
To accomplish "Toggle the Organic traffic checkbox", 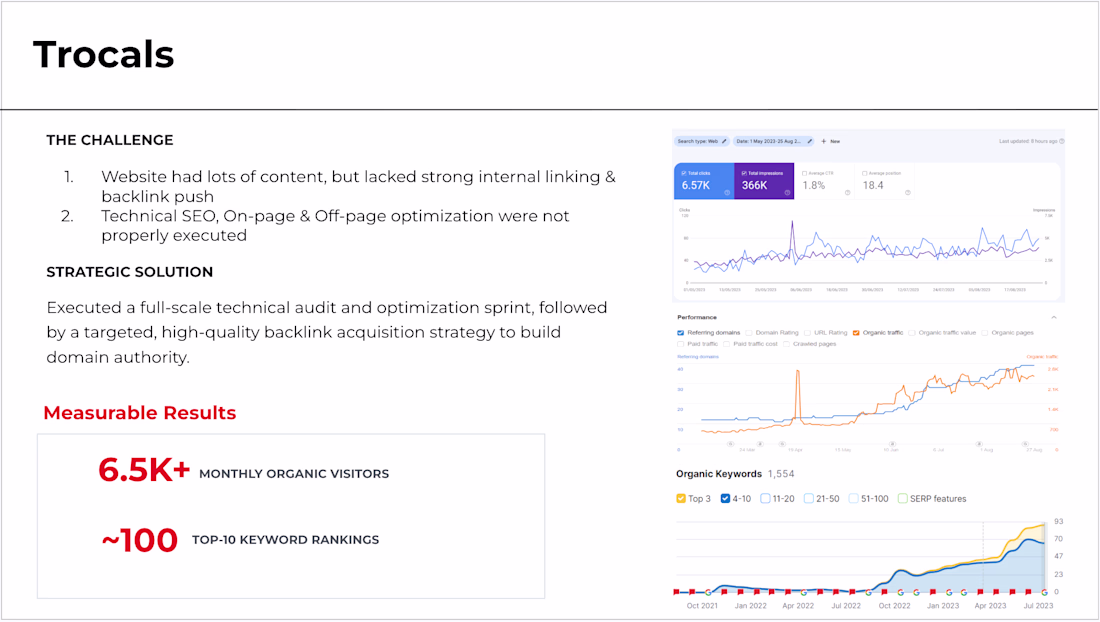I will [x=856, y=333].
